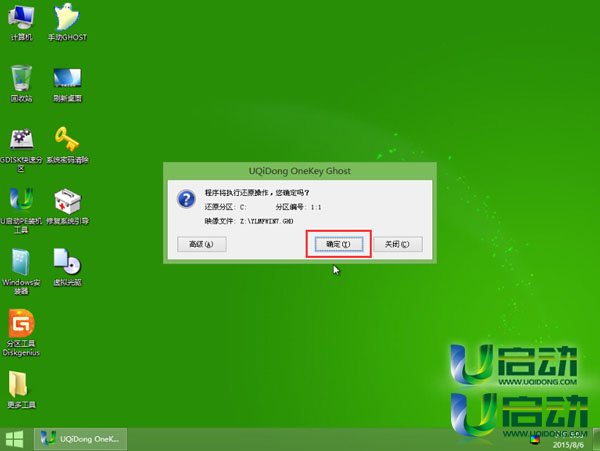Click the tray color icon near the clock
The width and height of the screenshot is (600, 451).
tap(534, 440)
